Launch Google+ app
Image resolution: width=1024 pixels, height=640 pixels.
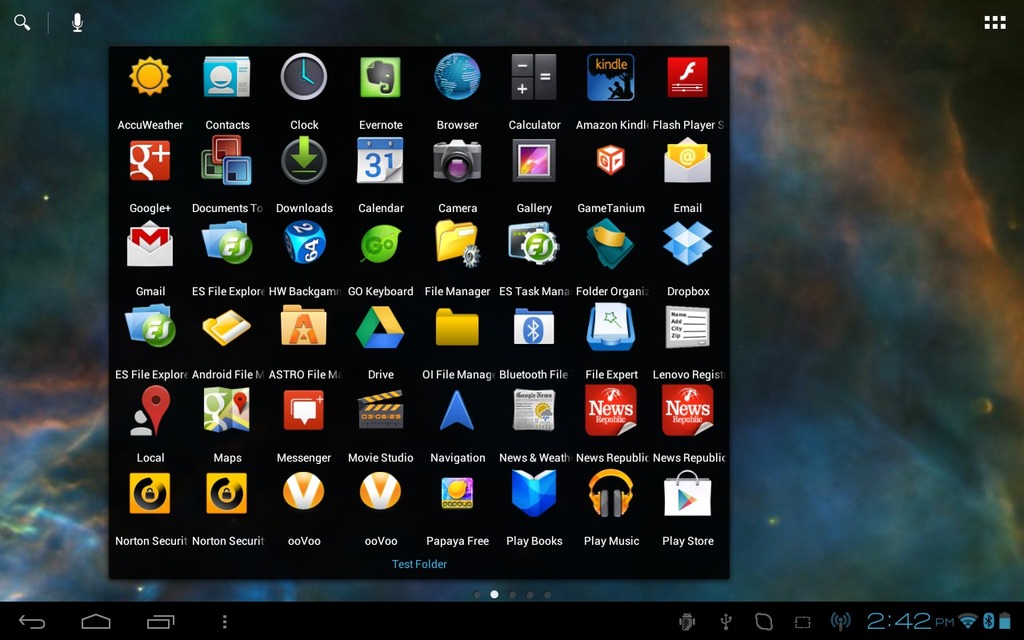150,161
